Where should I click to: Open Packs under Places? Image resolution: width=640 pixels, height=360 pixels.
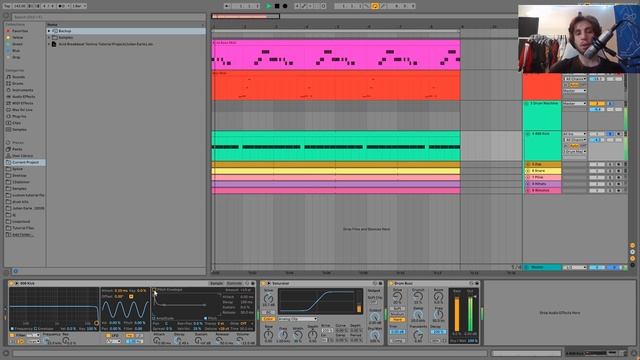[x=17, y=149]
